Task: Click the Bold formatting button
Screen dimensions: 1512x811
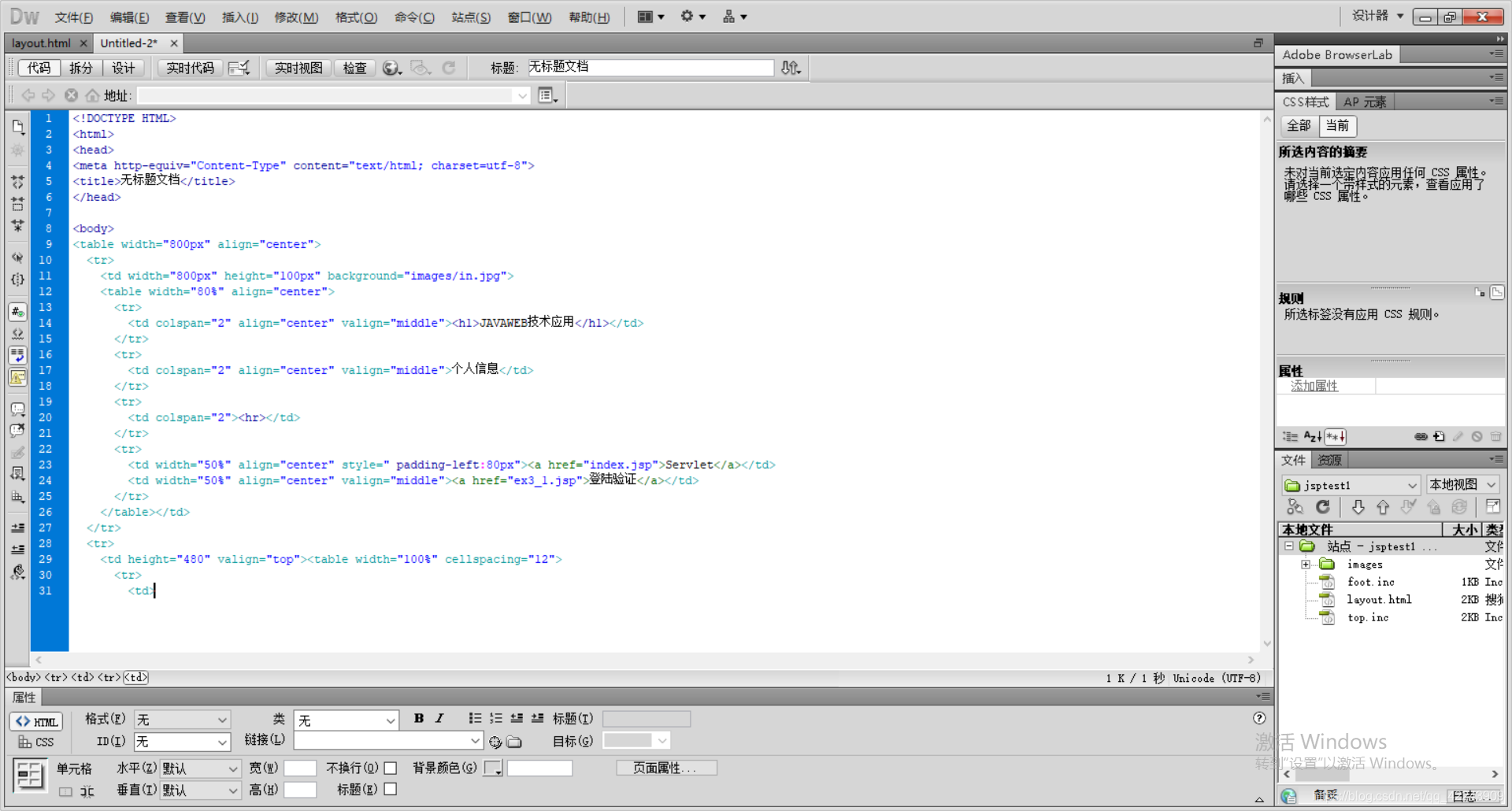Action: point(419,718)
